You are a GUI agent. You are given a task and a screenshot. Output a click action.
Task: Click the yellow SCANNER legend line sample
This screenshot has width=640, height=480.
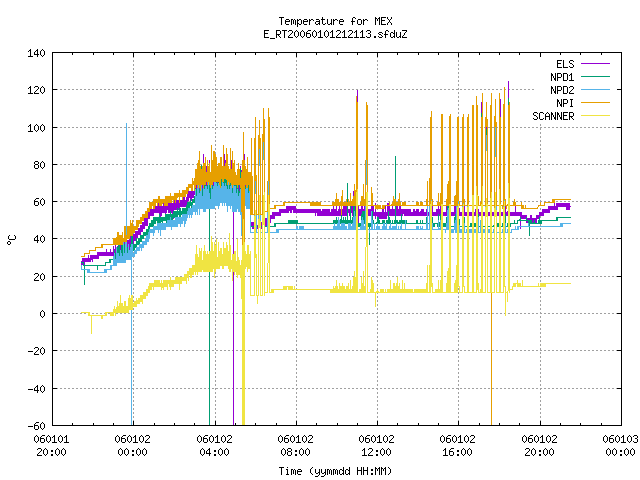click(x=595, y=116)
